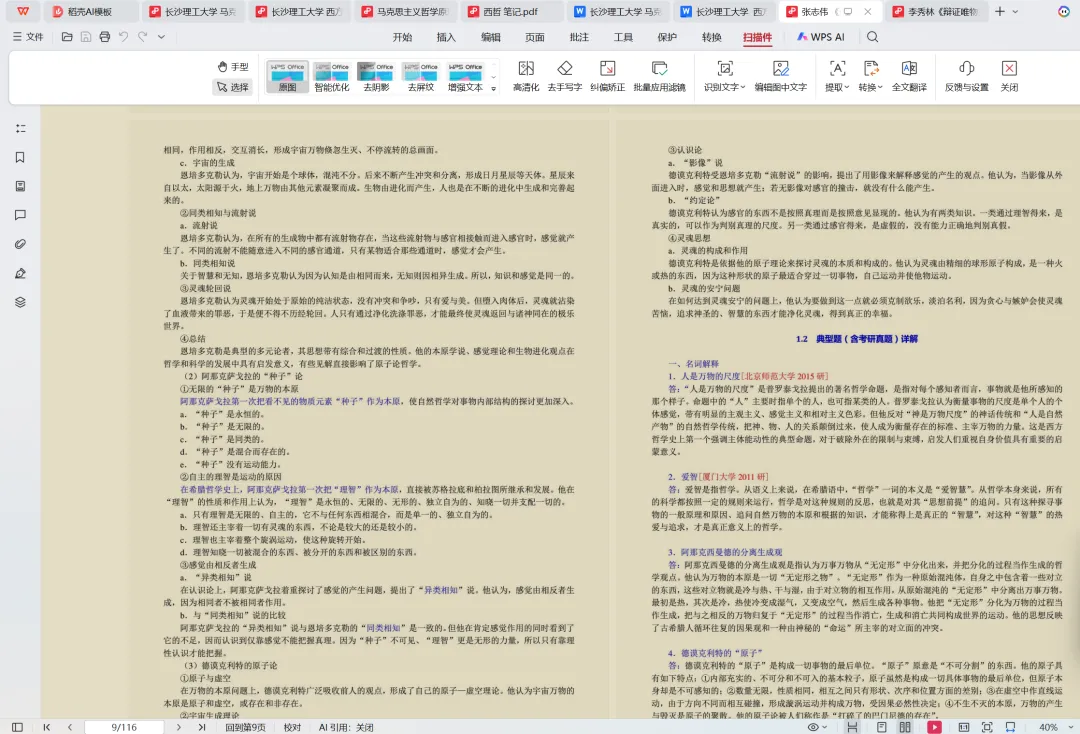
Task: Click the 批量应用滤镜 batch filter icon
Action: tap(659, 76)
